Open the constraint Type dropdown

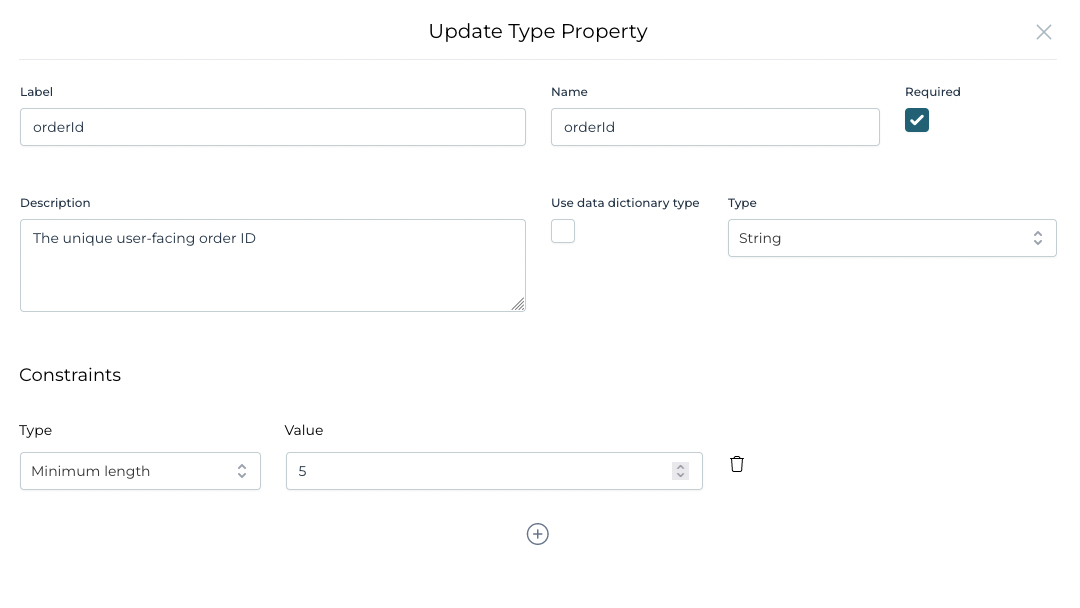[x=140, y=471]
